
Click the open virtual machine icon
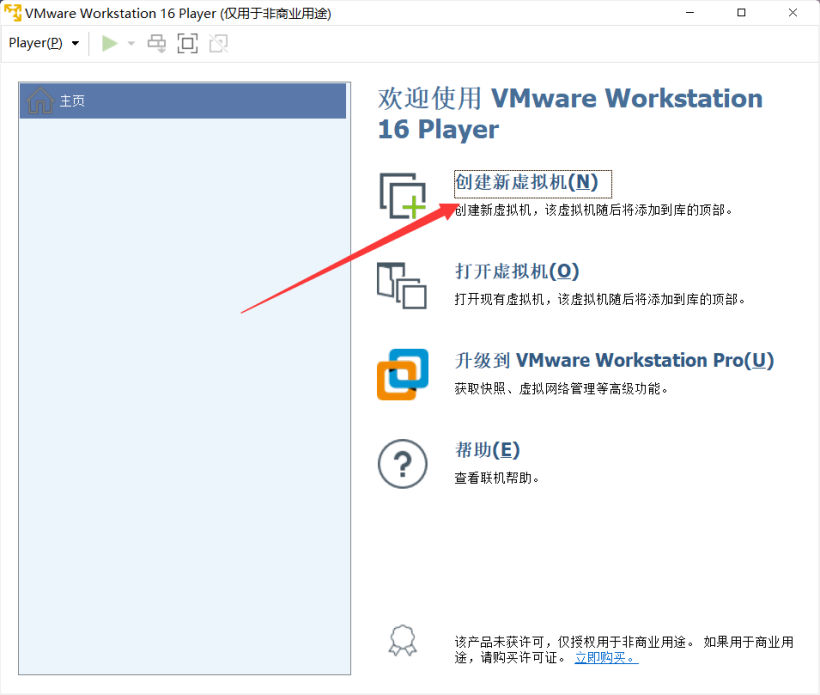(402, 285)
